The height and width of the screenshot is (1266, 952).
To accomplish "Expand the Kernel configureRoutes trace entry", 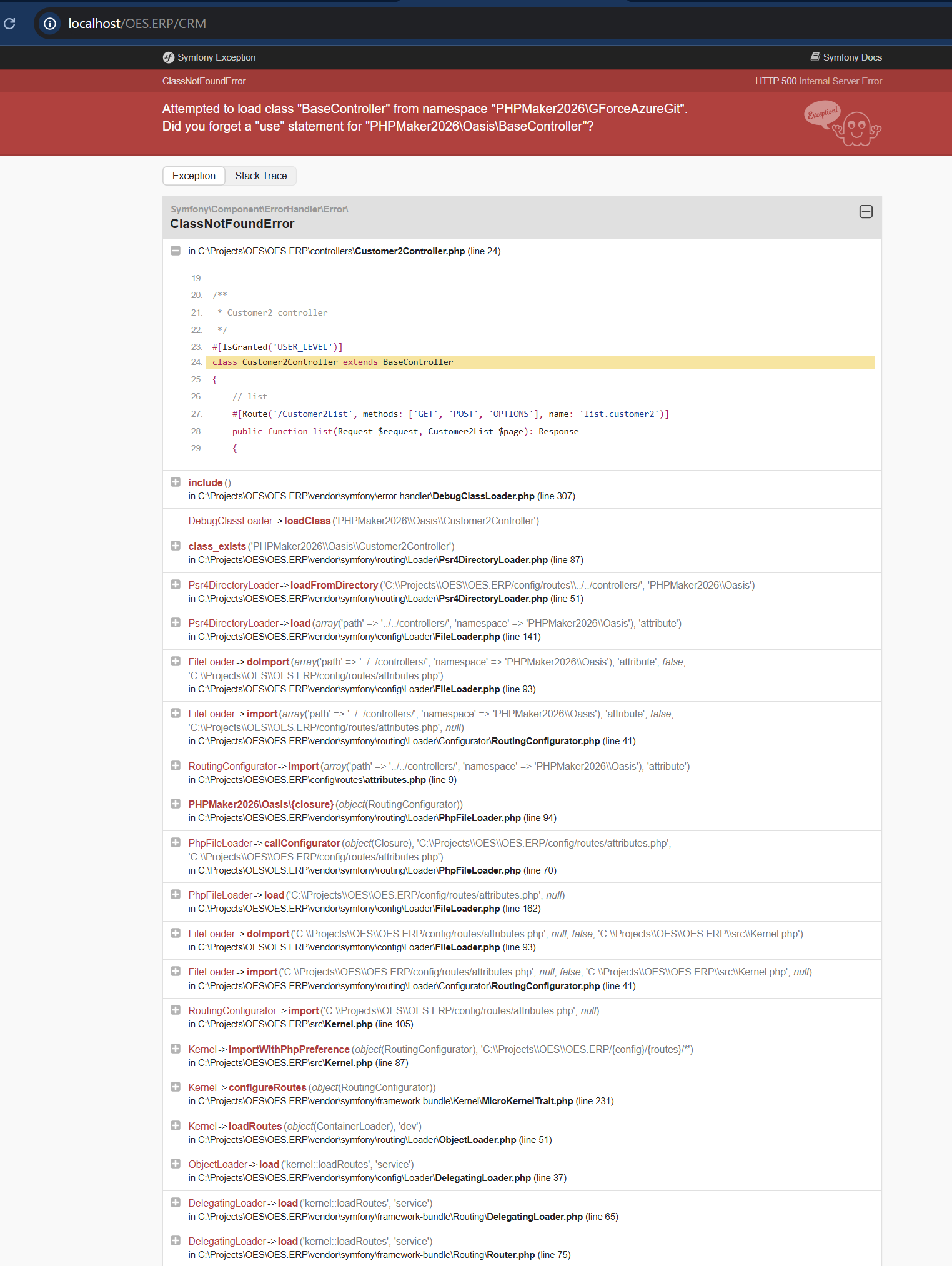I will click(x=176, y=1087).
